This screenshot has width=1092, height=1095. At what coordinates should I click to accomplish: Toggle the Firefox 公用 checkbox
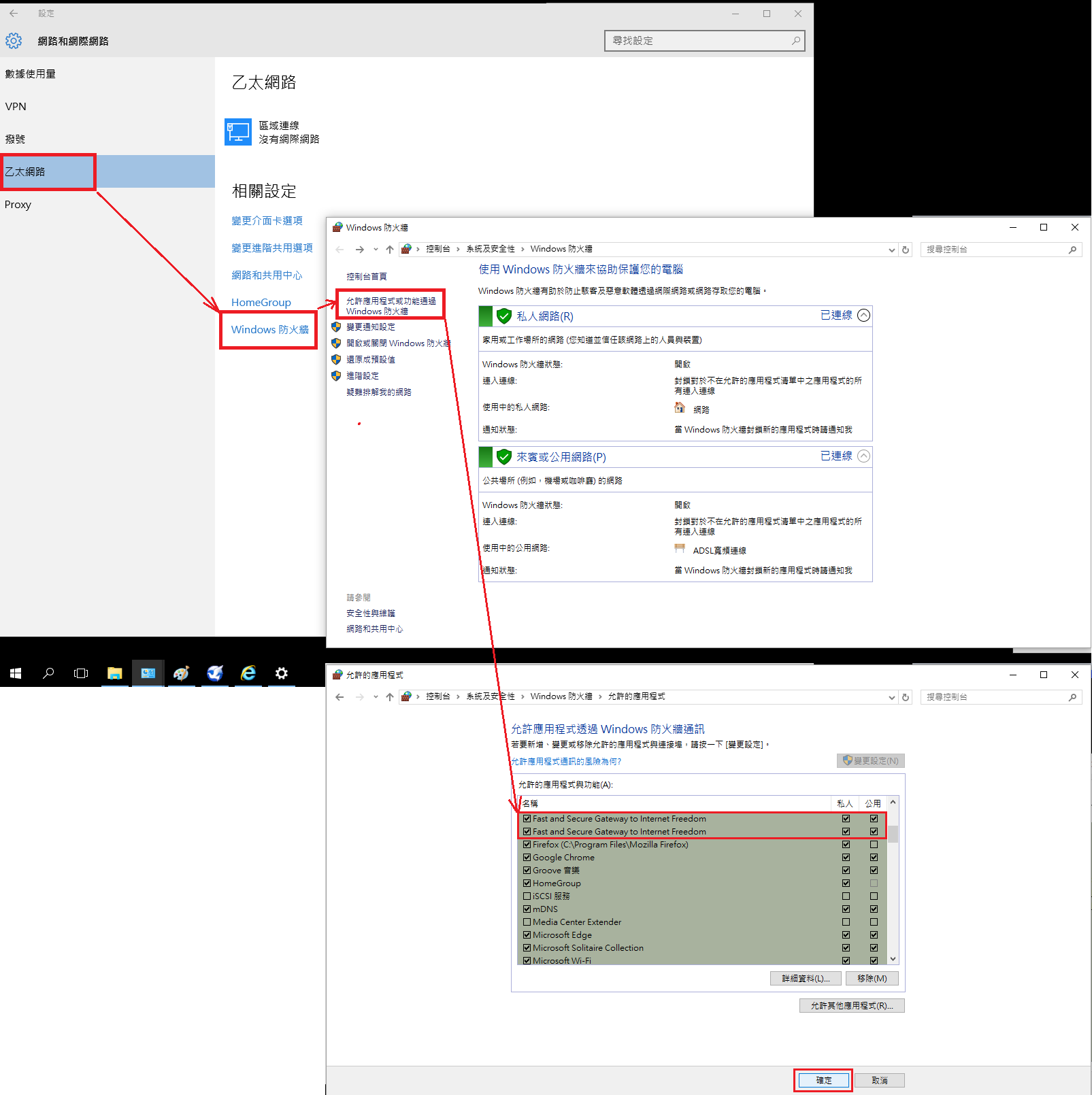click(x=874, y=845)
